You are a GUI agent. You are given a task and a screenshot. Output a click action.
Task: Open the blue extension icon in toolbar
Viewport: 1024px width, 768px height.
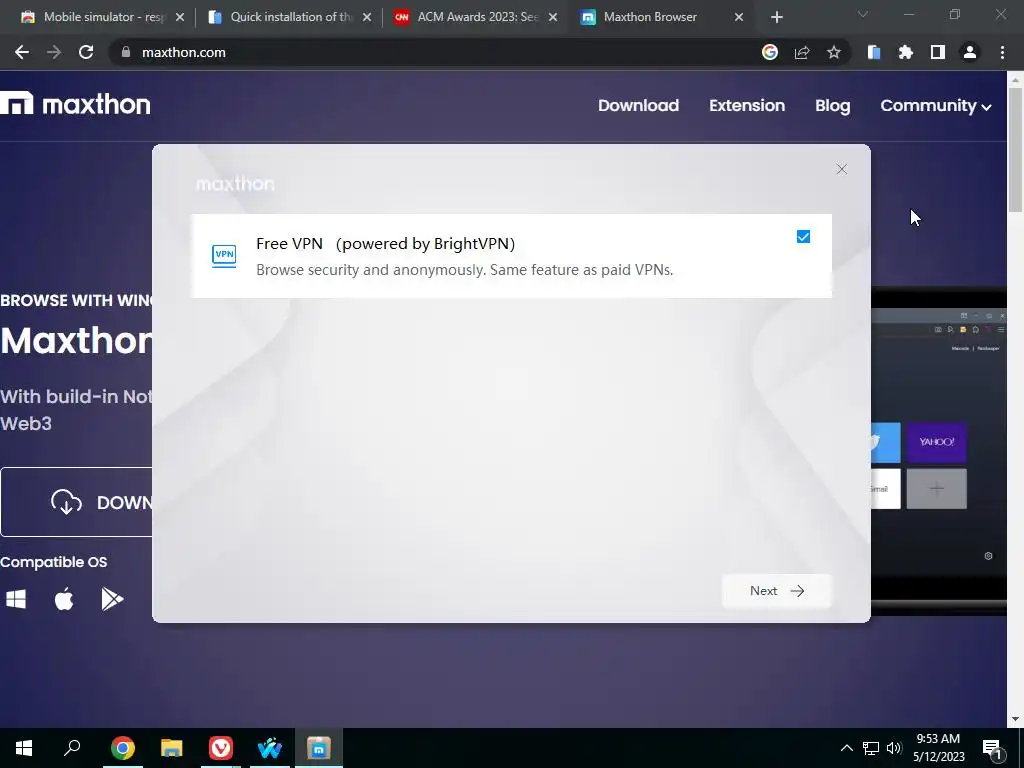point(874,52)
